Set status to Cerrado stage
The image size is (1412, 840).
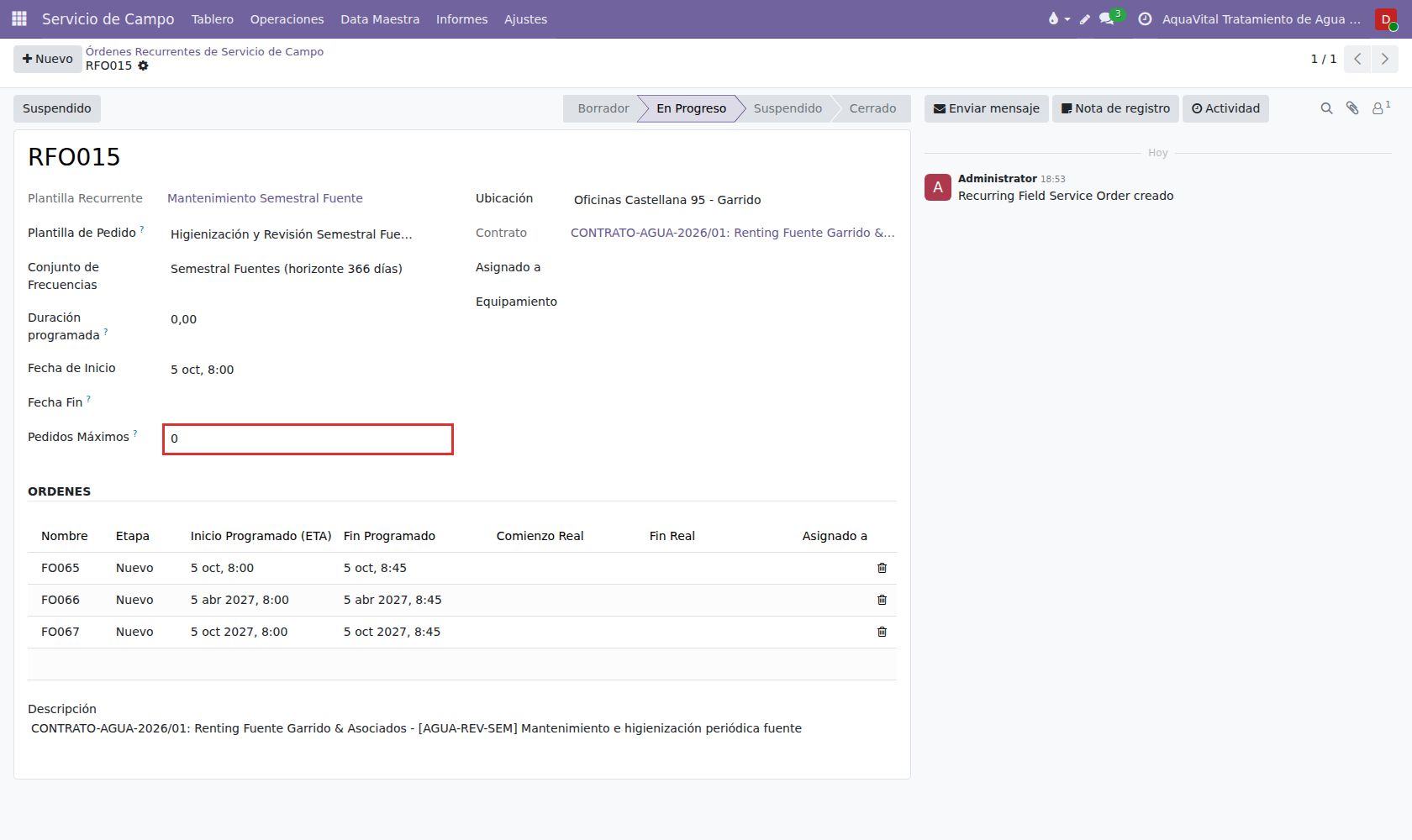[x=872, y=108]
